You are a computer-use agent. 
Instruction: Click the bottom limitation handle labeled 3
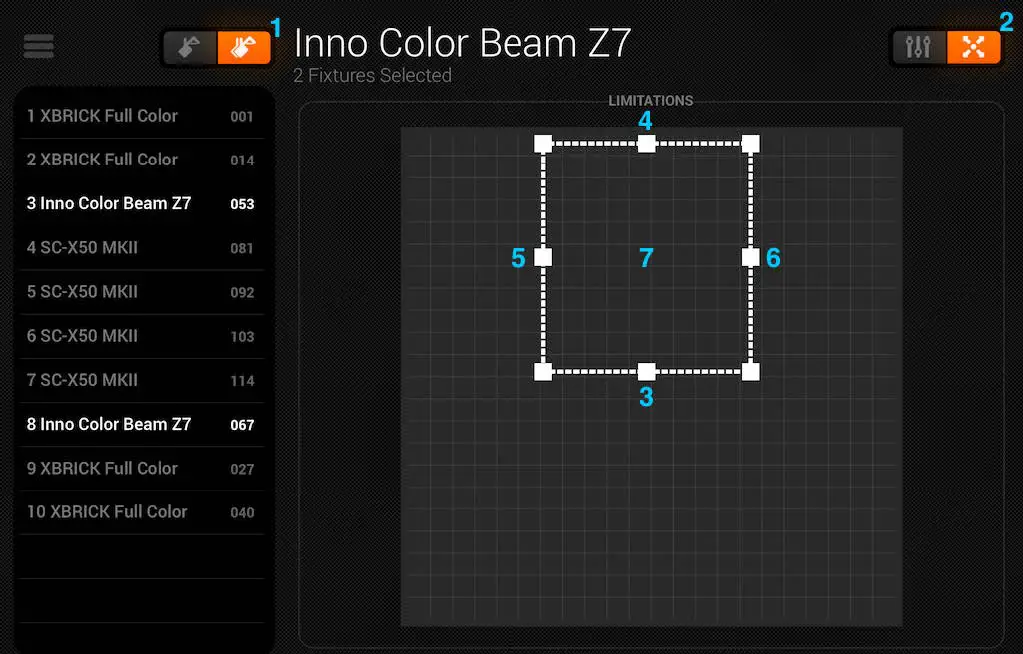point(646,370)
